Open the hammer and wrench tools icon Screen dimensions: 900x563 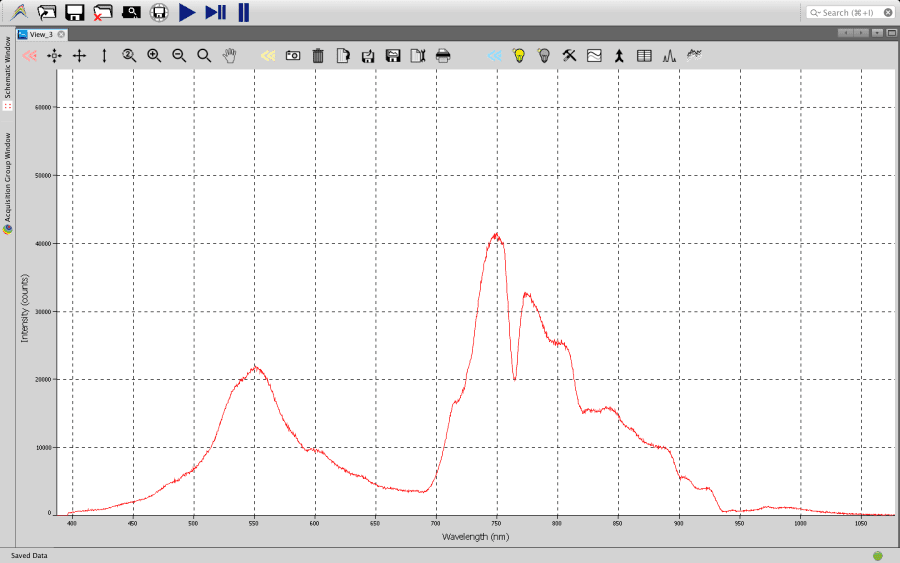pyautogui.click(x=569, y=56)
